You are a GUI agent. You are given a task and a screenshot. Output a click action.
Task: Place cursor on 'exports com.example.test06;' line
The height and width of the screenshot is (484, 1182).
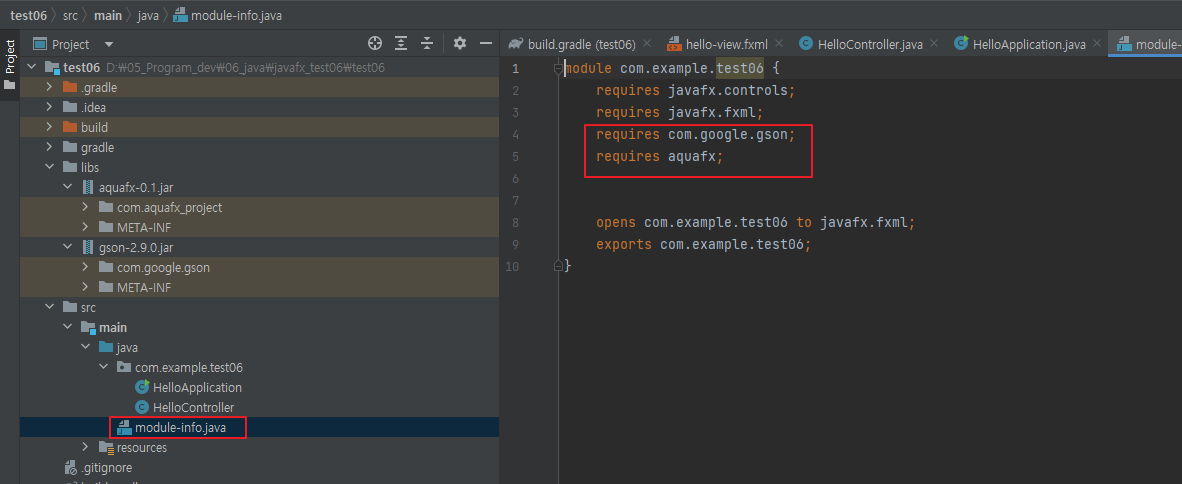click(x=703, y=245)
